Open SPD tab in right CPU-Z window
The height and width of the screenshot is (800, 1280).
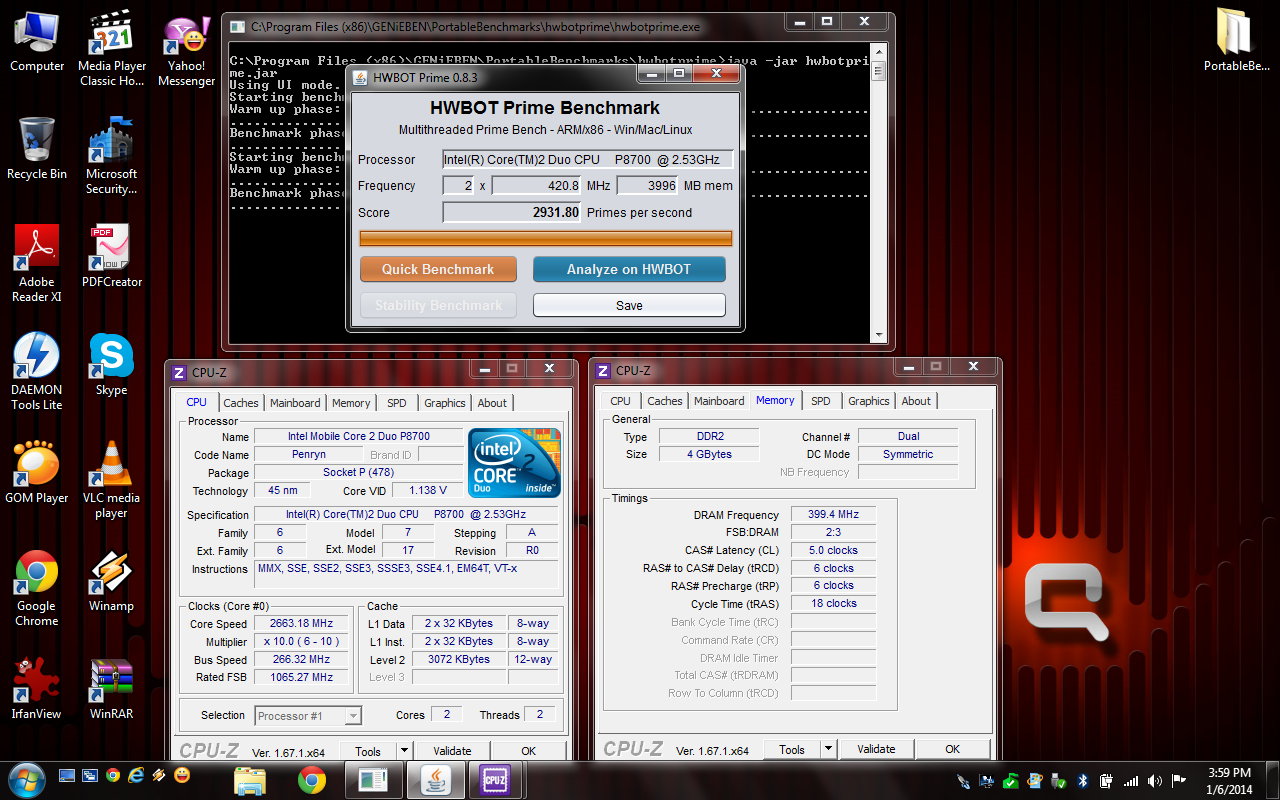pos(821,401)
